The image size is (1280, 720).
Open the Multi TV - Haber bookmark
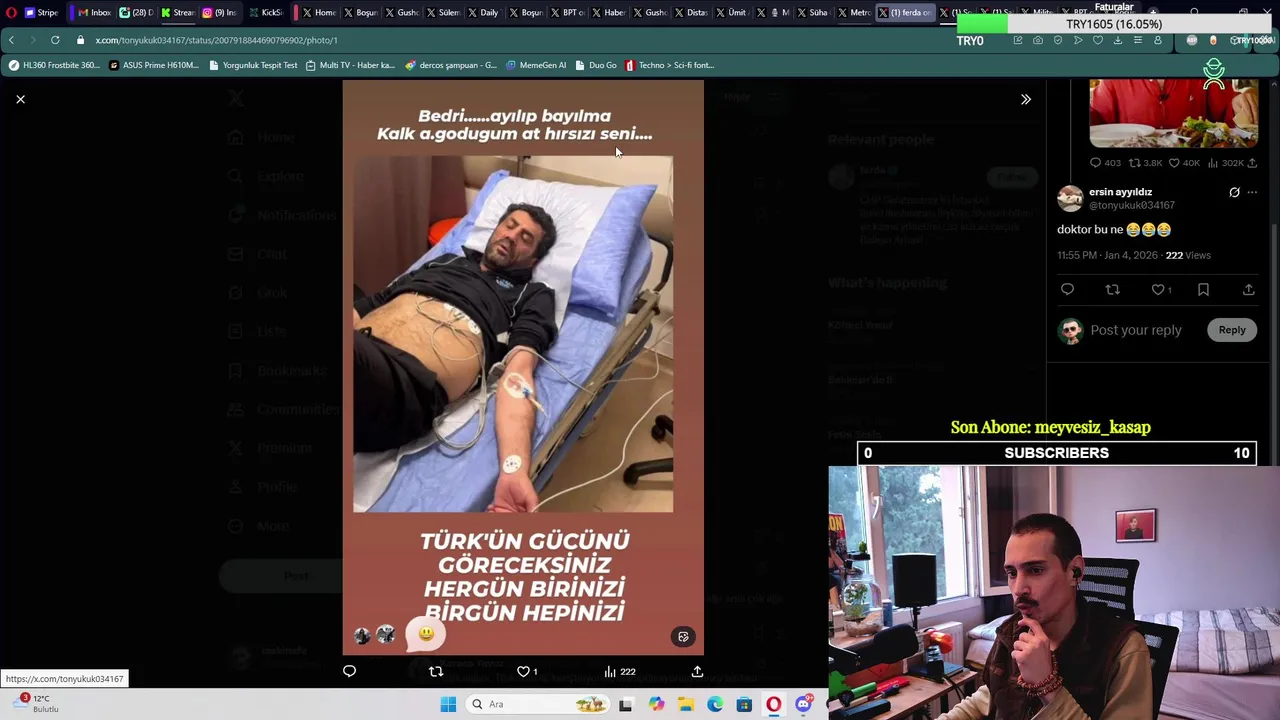tap(349, 65)
